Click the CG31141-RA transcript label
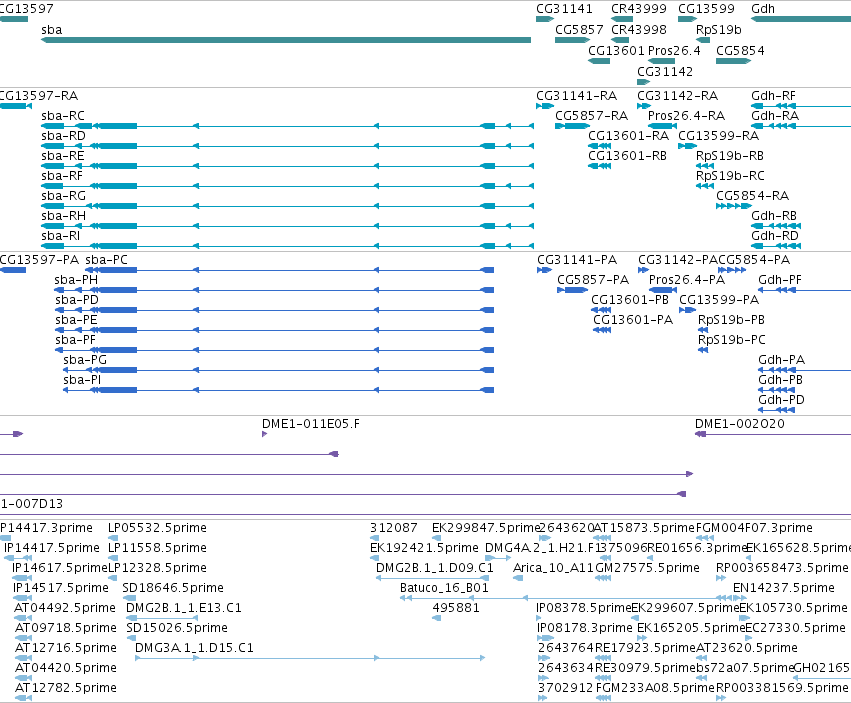The image size is (851, 703). point(576,96)
